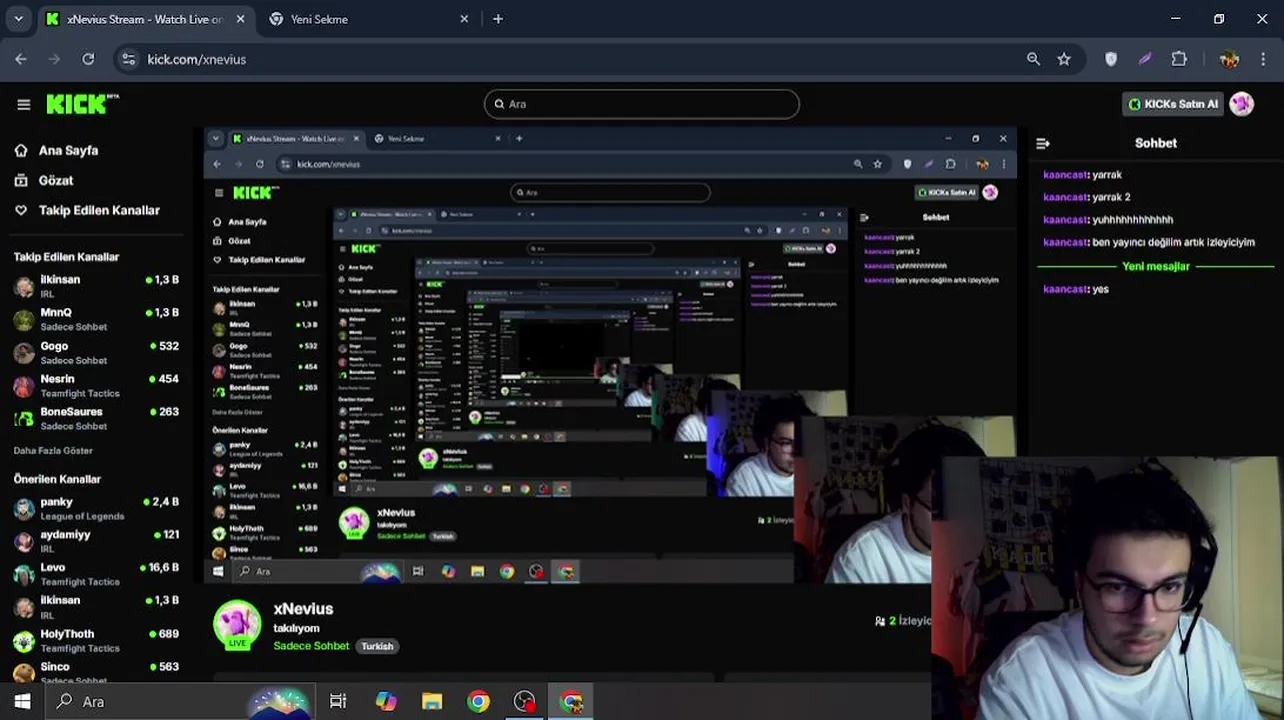Switch to xNevius Stream tab
Viewport: 1284px width, 720px height.
point(145,19)
